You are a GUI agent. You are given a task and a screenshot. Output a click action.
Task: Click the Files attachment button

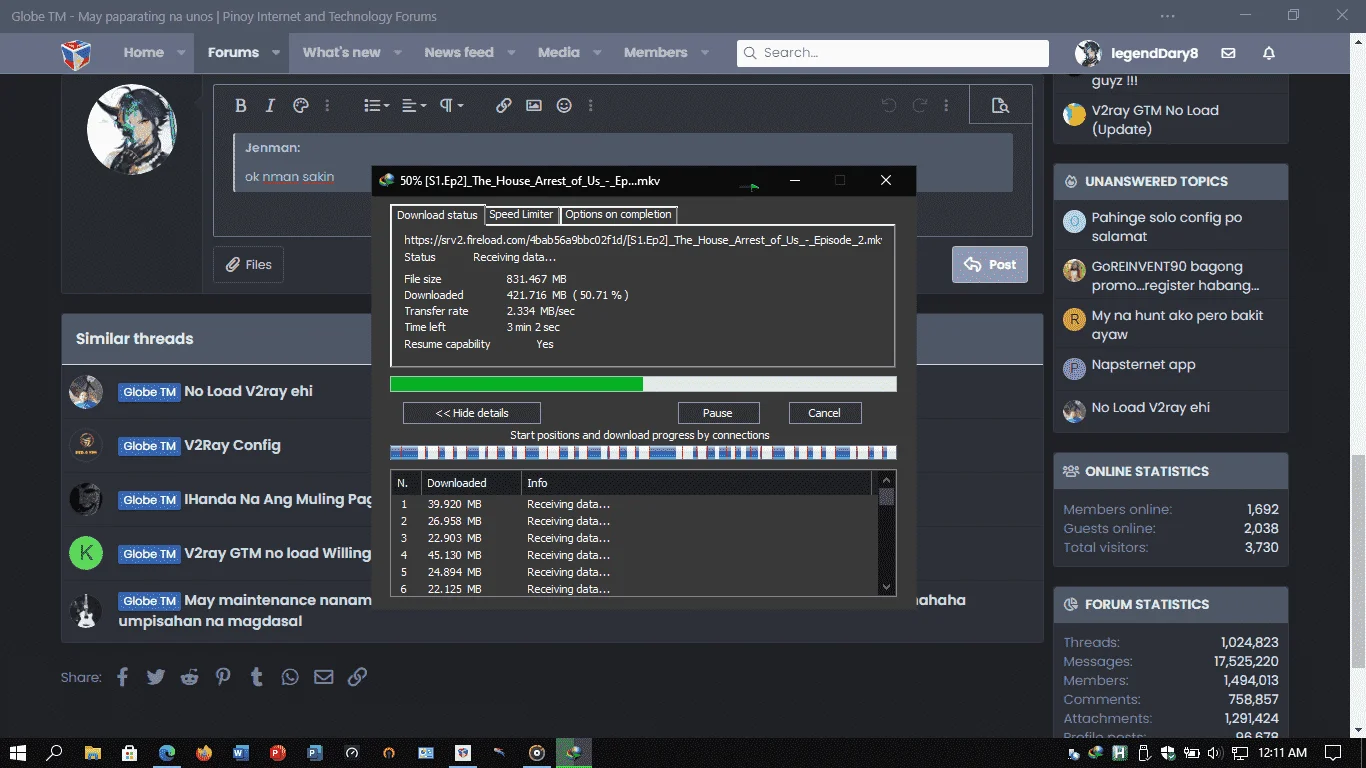coord(248,265)
